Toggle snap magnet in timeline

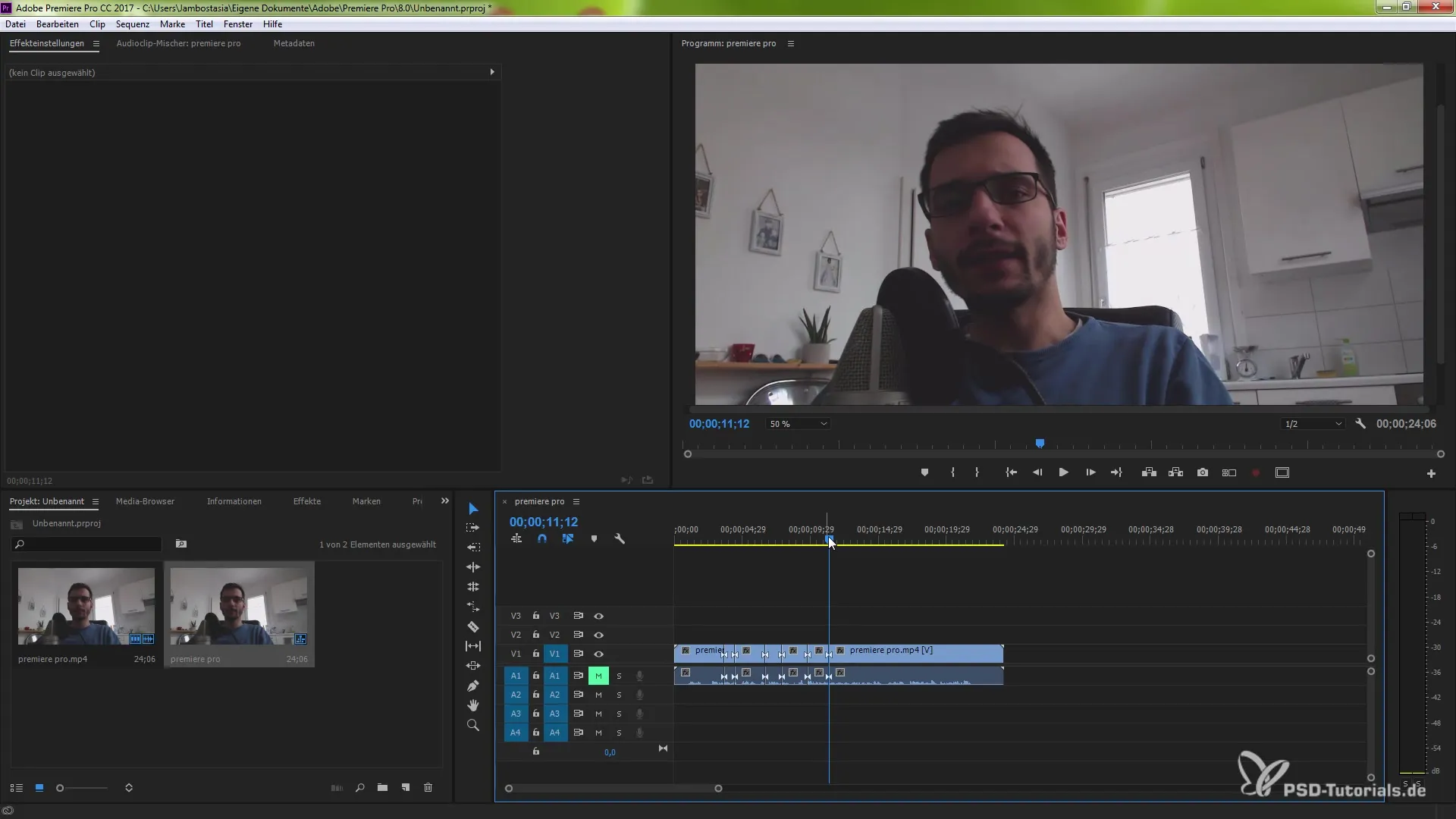click(542, 539)
